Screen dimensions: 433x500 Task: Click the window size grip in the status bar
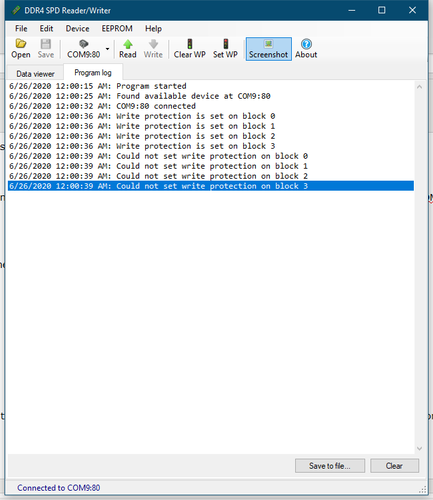coord(422,489)
